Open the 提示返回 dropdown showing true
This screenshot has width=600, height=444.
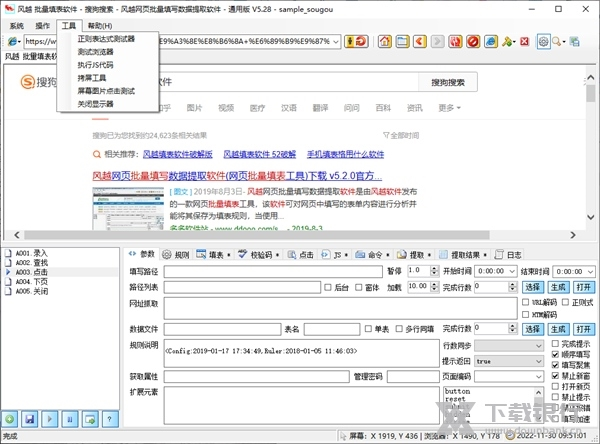click(539, 361)
